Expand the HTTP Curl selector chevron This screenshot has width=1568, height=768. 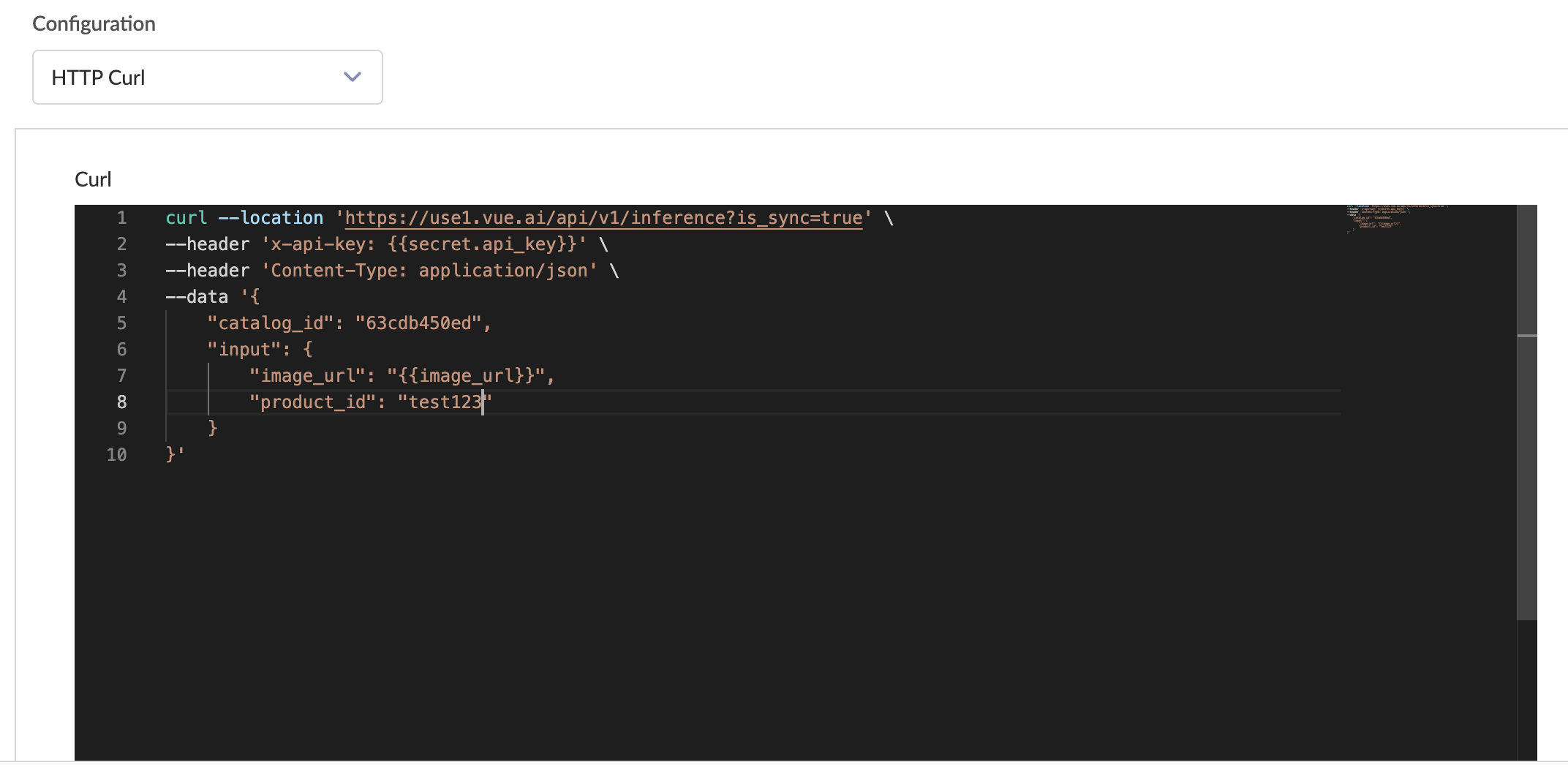click(x=352, y=76)
